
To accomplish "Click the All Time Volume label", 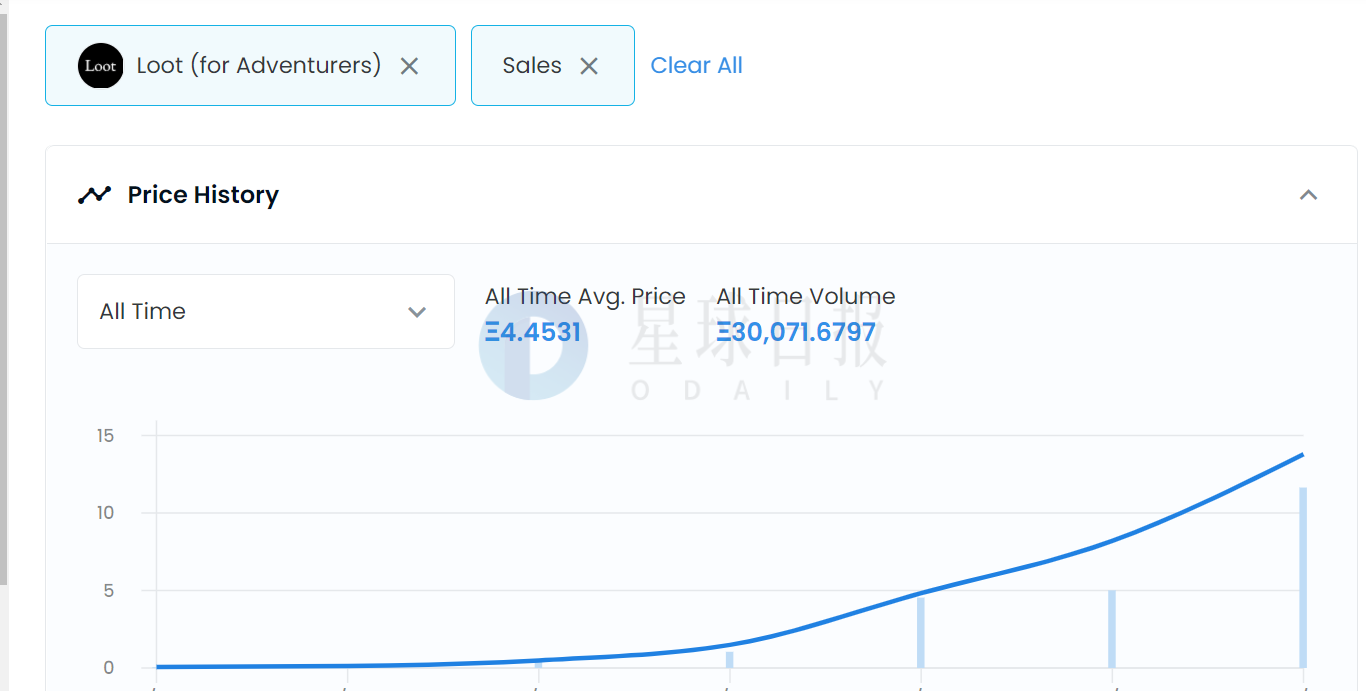I will (x=806, y=297).
